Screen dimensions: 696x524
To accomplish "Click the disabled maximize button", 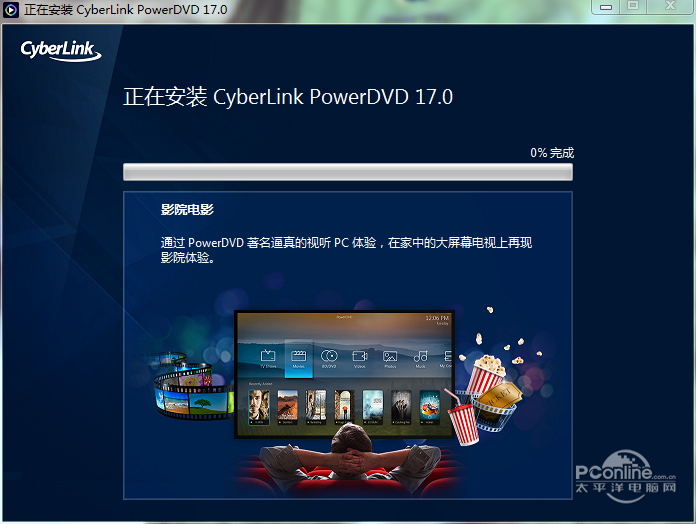I will pyautogui.click(x=633, y=6).
